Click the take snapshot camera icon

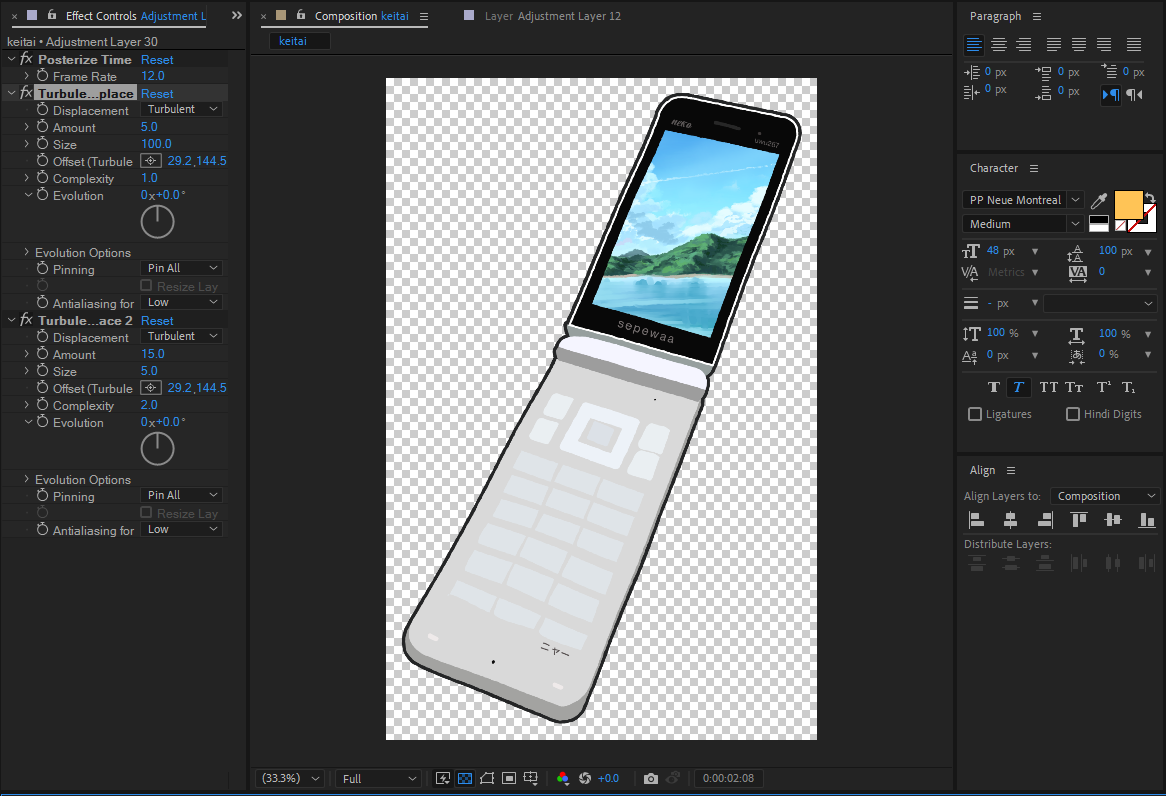click(651, 778)
